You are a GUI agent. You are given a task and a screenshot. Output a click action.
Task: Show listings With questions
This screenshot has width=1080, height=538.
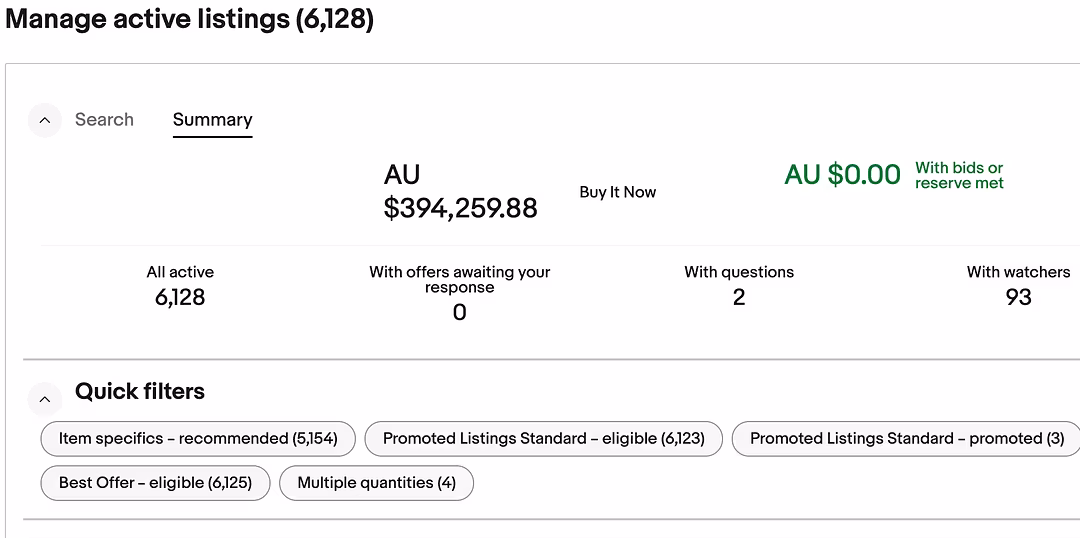pos(739,285)
